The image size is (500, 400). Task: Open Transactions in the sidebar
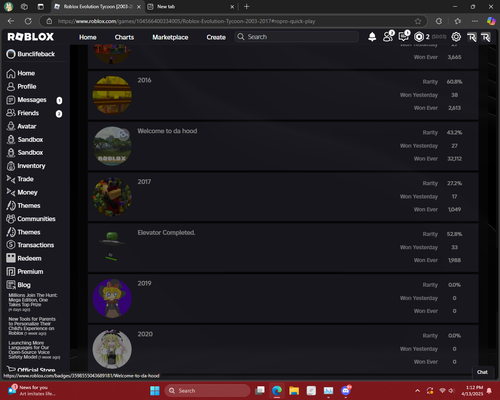(30, 245)
